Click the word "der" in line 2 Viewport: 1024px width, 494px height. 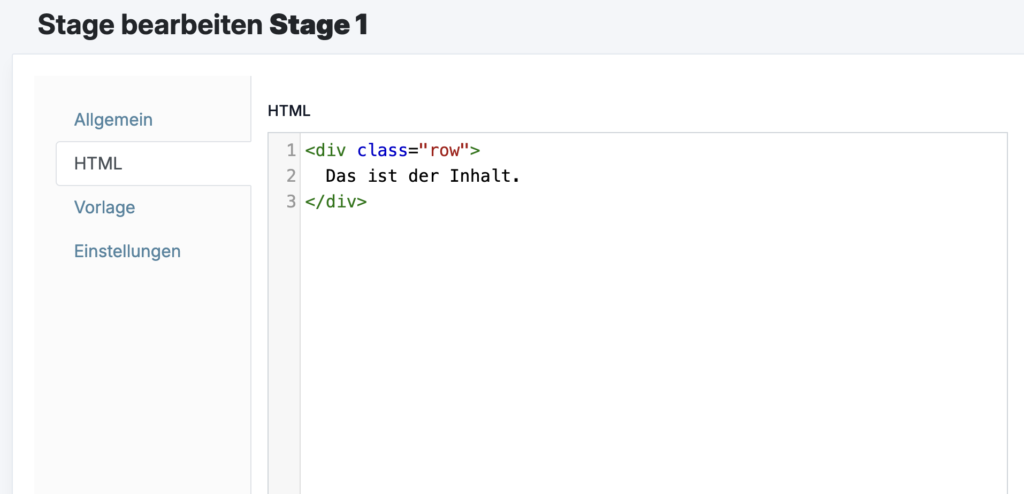pos(424,176)
